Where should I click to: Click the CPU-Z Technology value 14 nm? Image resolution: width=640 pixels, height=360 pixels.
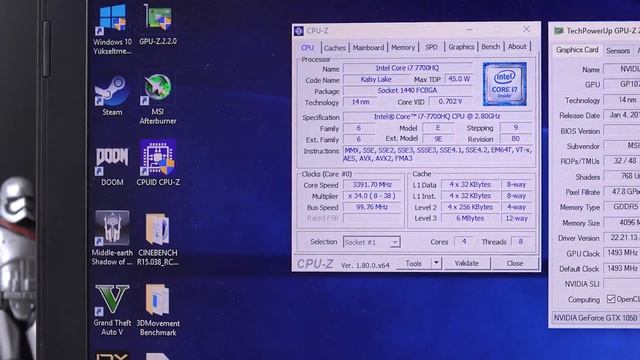360,102
